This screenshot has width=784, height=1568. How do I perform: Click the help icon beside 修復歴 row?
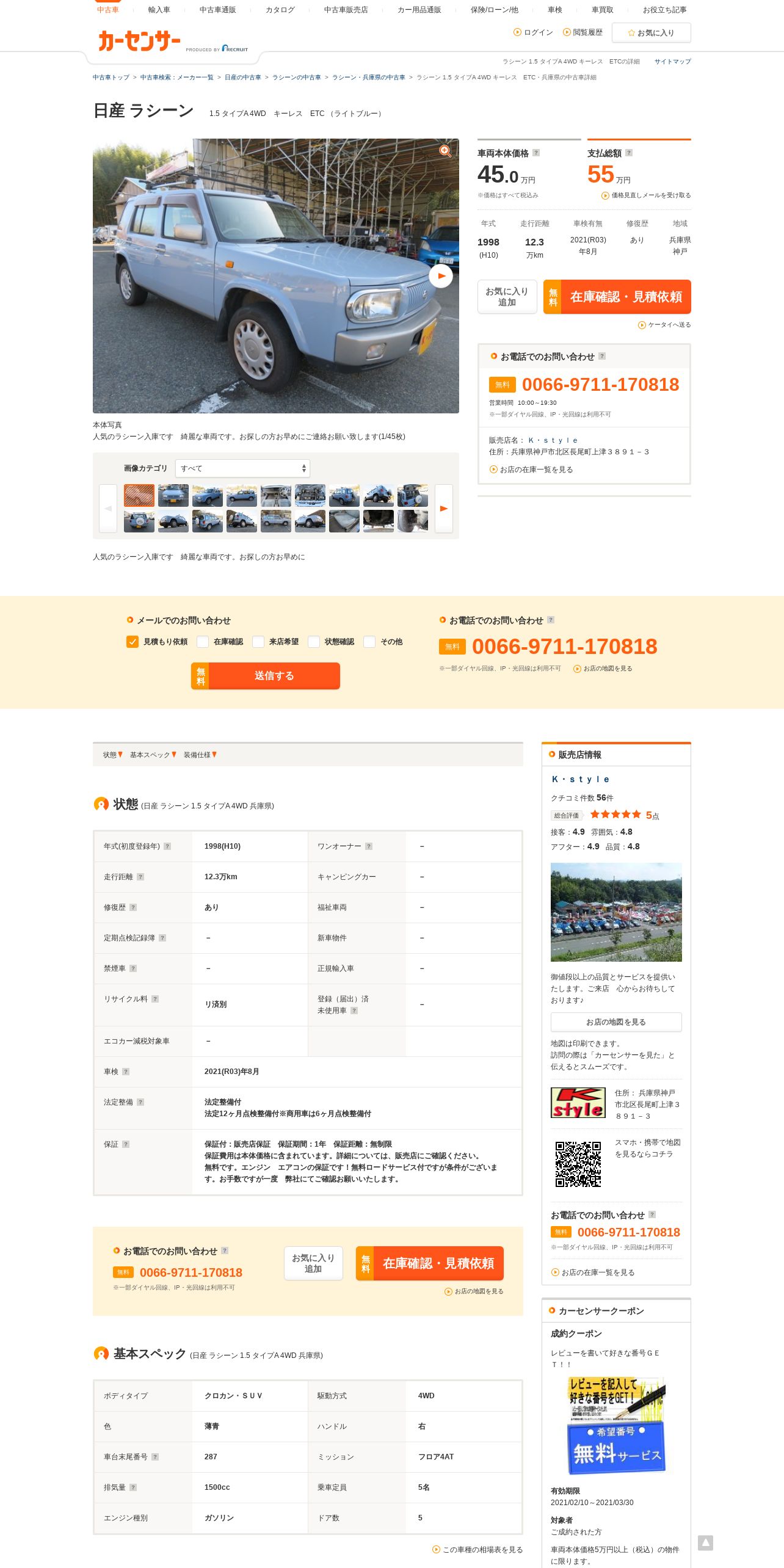coord(133,907)
